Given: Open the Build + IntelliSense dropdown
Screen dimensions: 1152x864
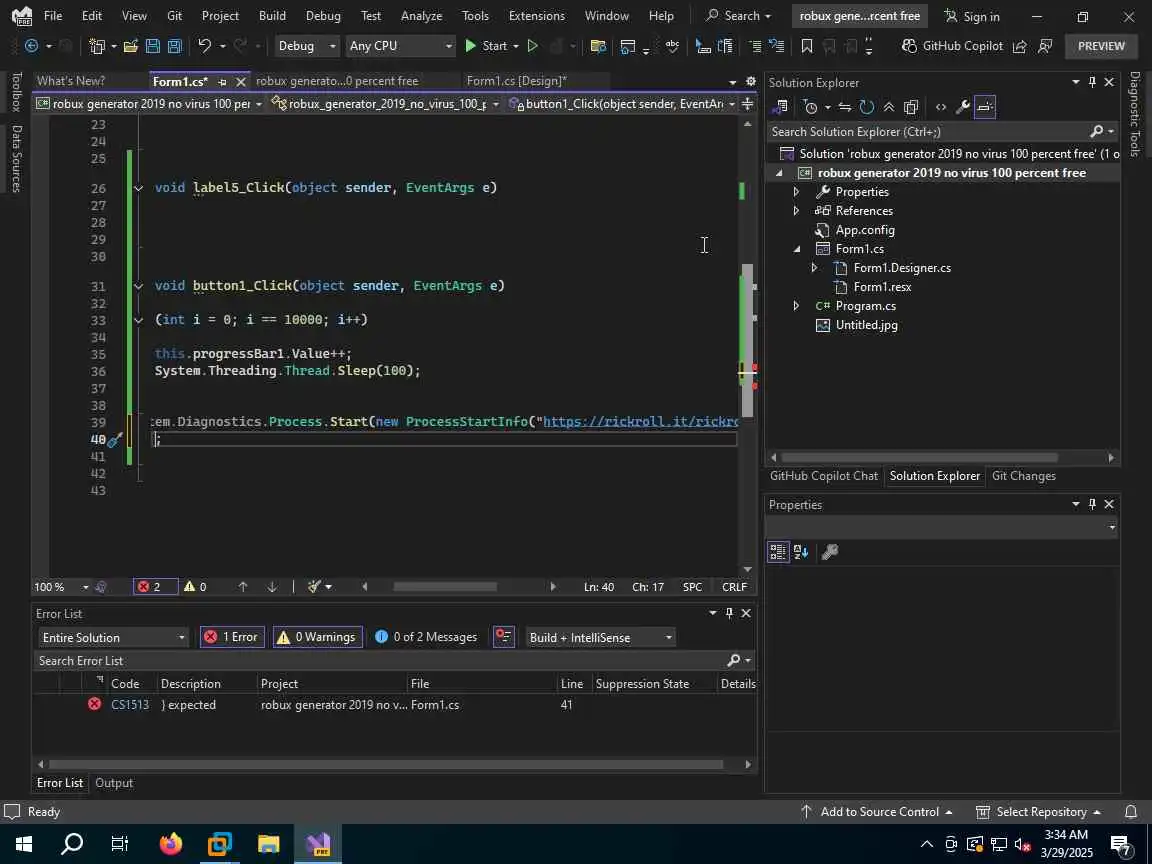Looking at the screenshot, I should tap(600, 637).
